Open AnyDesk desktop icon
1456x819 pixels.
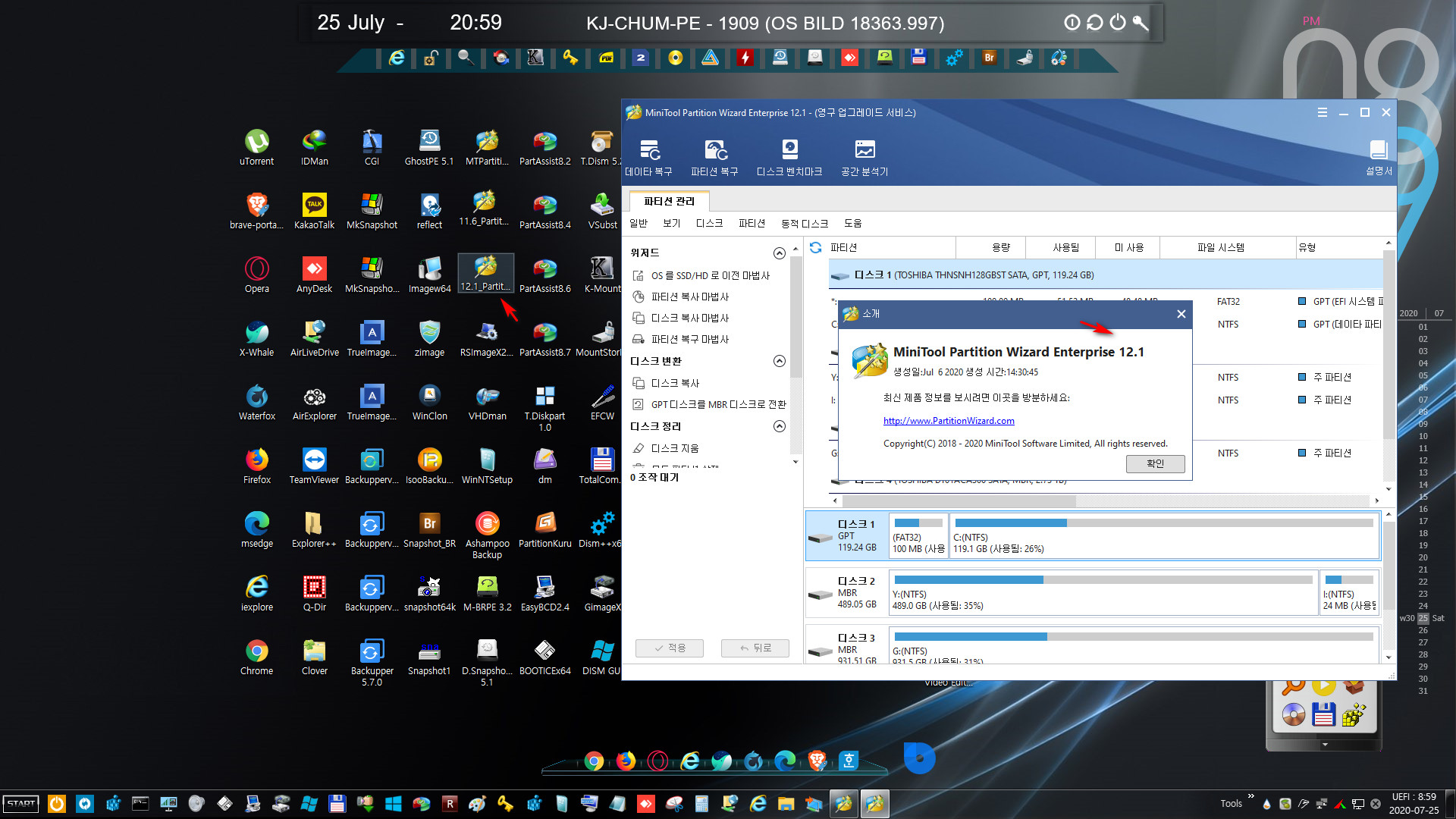pyautogui.click(x=315, y=275)
